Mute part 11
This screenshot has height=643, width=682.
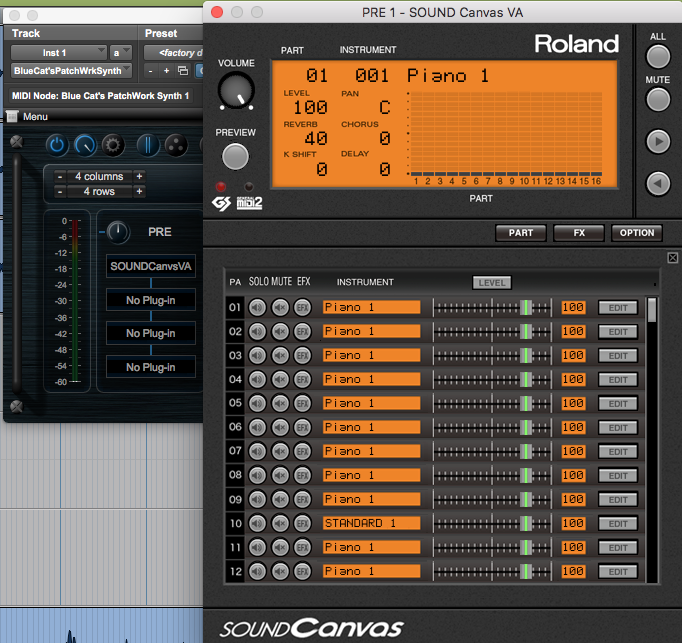280,547
